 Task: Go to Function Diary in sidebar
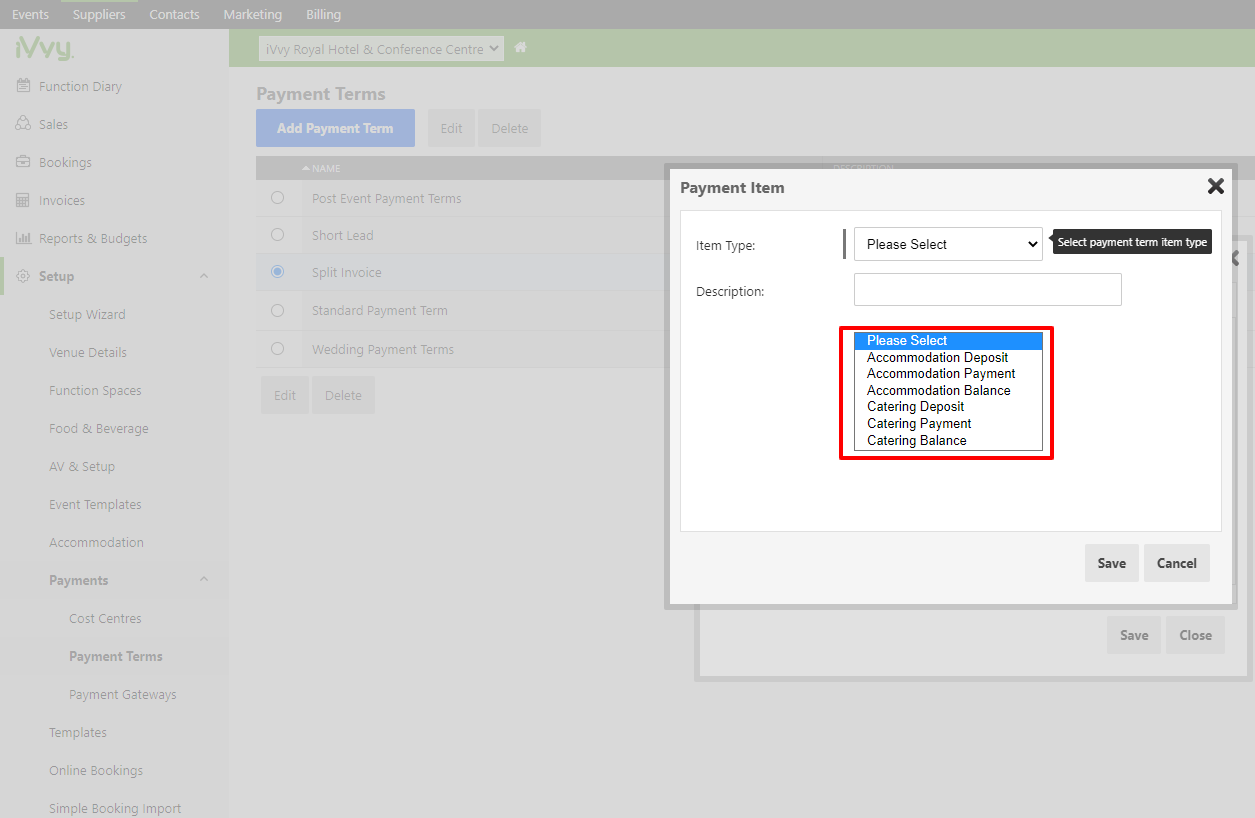tap(80, 86)
